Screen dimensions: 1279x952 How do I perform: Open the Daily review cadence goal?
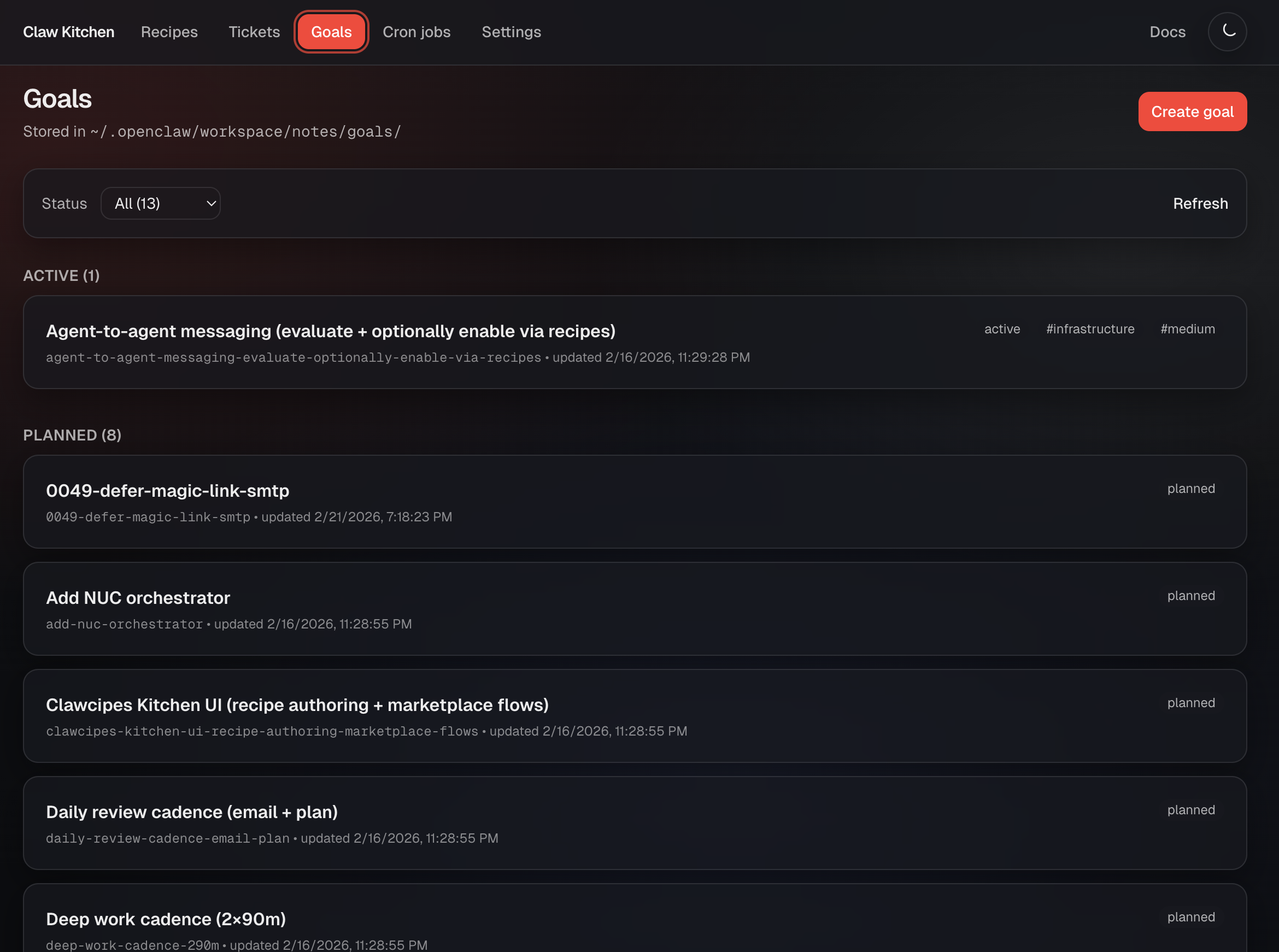pyautogui.click(x=191, y=813)
